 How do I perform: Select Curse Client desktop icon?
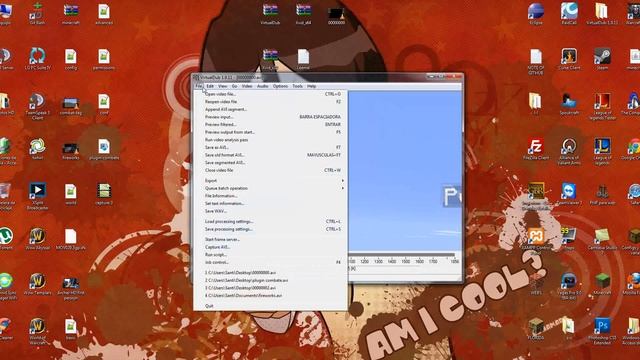click(x=569, y=59)
